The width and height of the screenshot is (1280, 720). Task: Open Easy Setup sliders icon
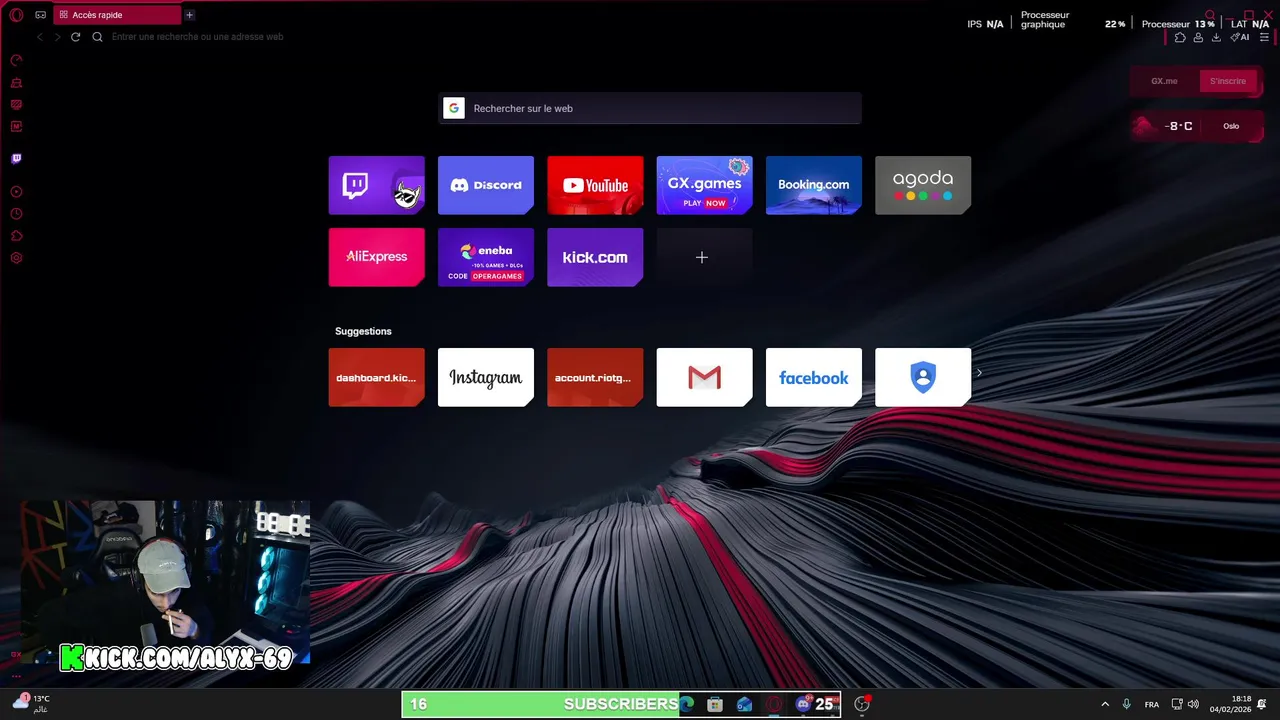pyautogui.click(x=1264, y=37)
